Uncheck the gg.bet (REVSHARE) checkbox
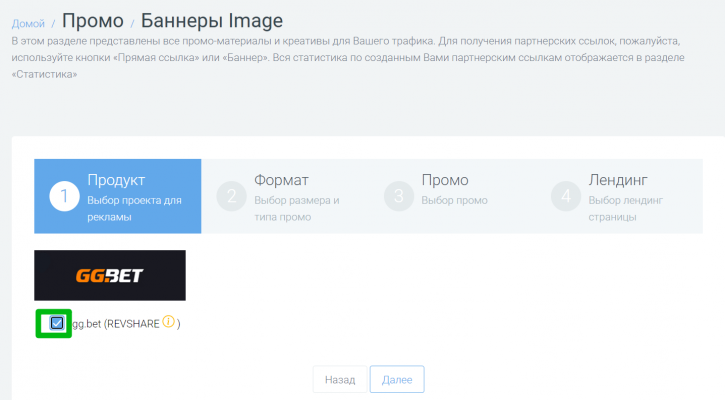The image size is (725, 400). [x=57, y=323]
